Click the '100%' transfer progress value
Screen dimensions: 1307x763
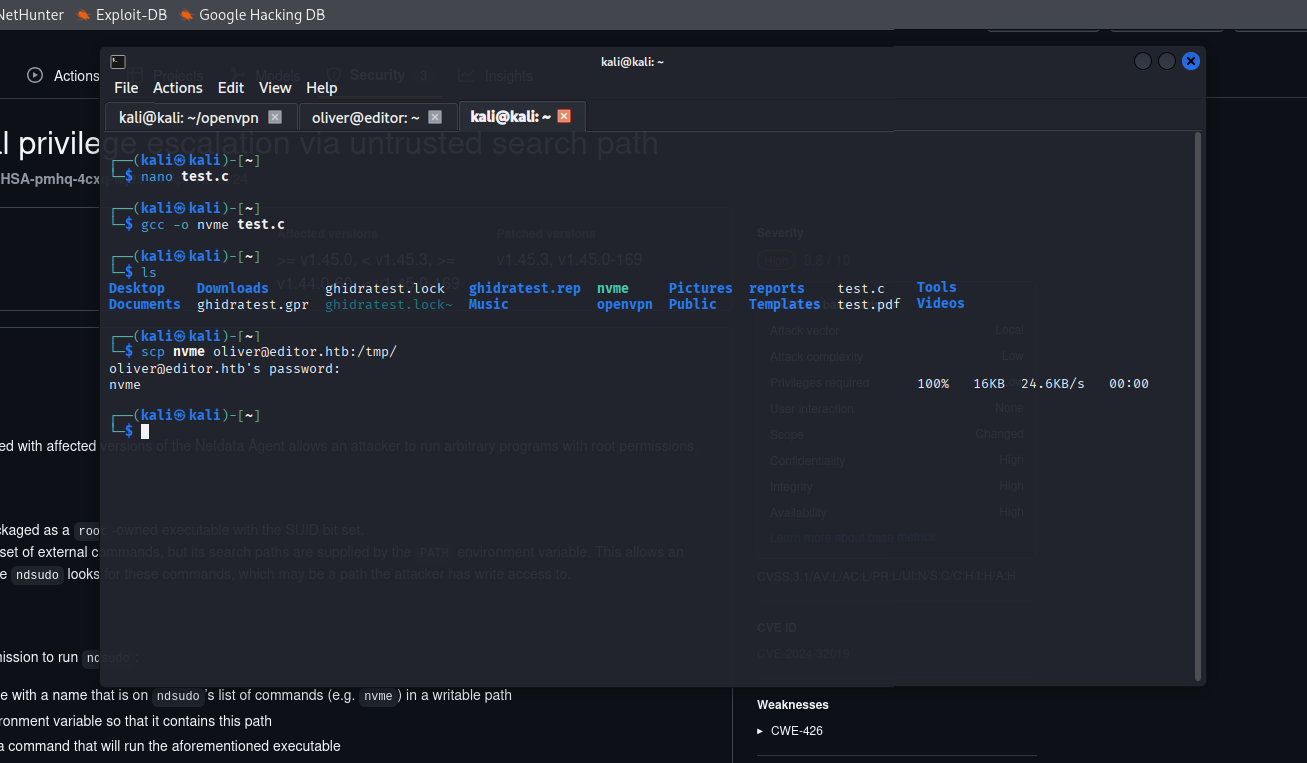pos(933,384)
